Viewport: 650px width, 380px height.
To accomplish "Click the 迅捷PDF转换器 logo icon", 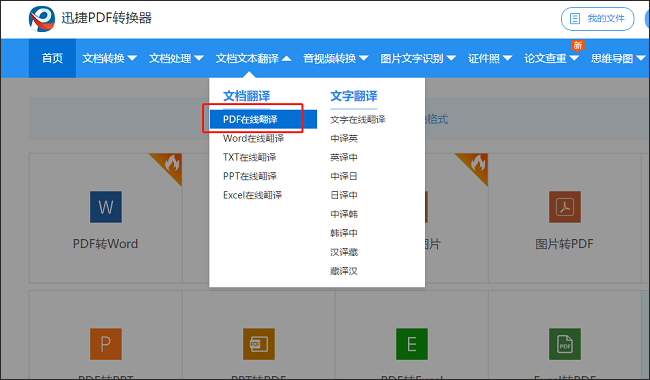I will (42, 19).
